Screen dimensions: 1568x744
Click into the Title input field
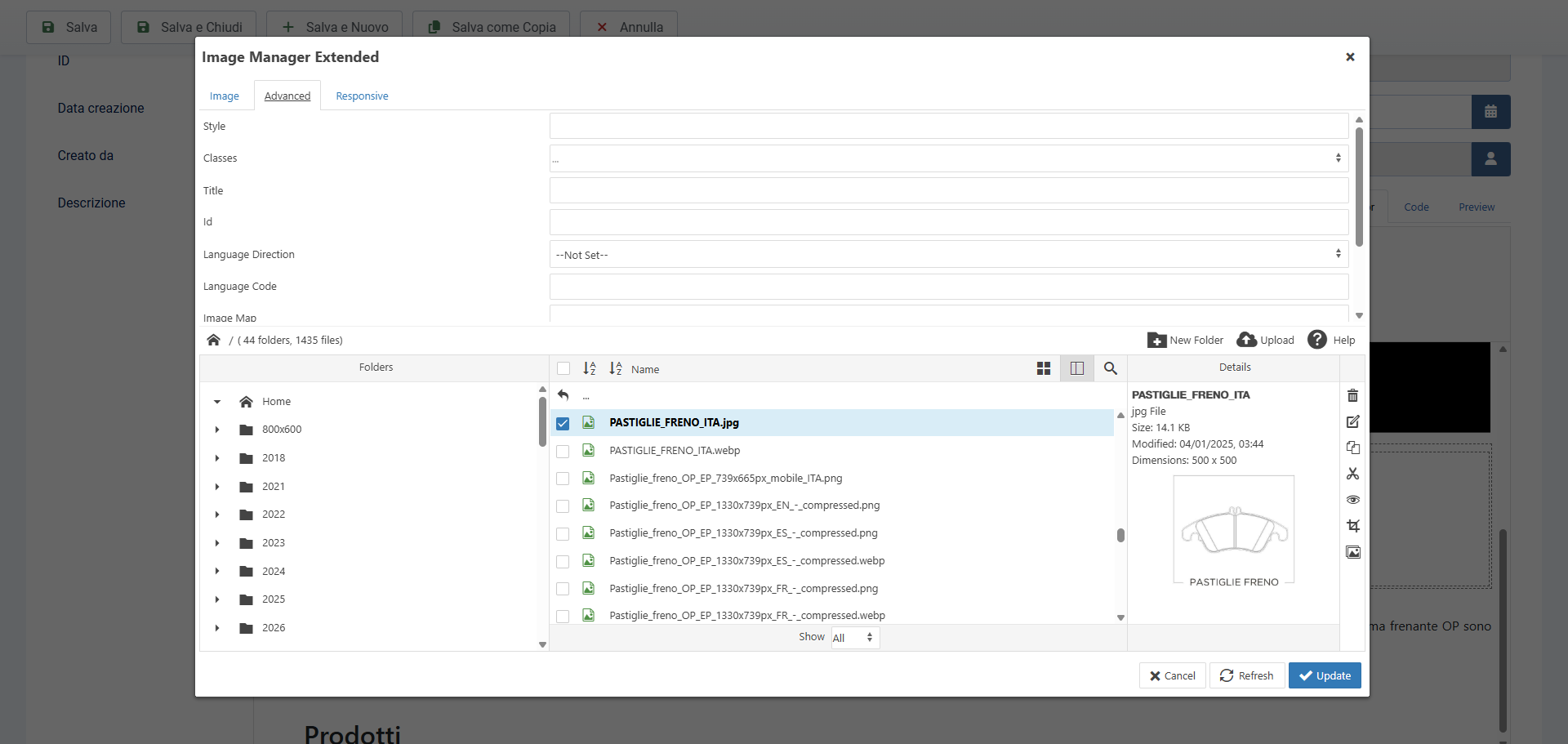948,190
